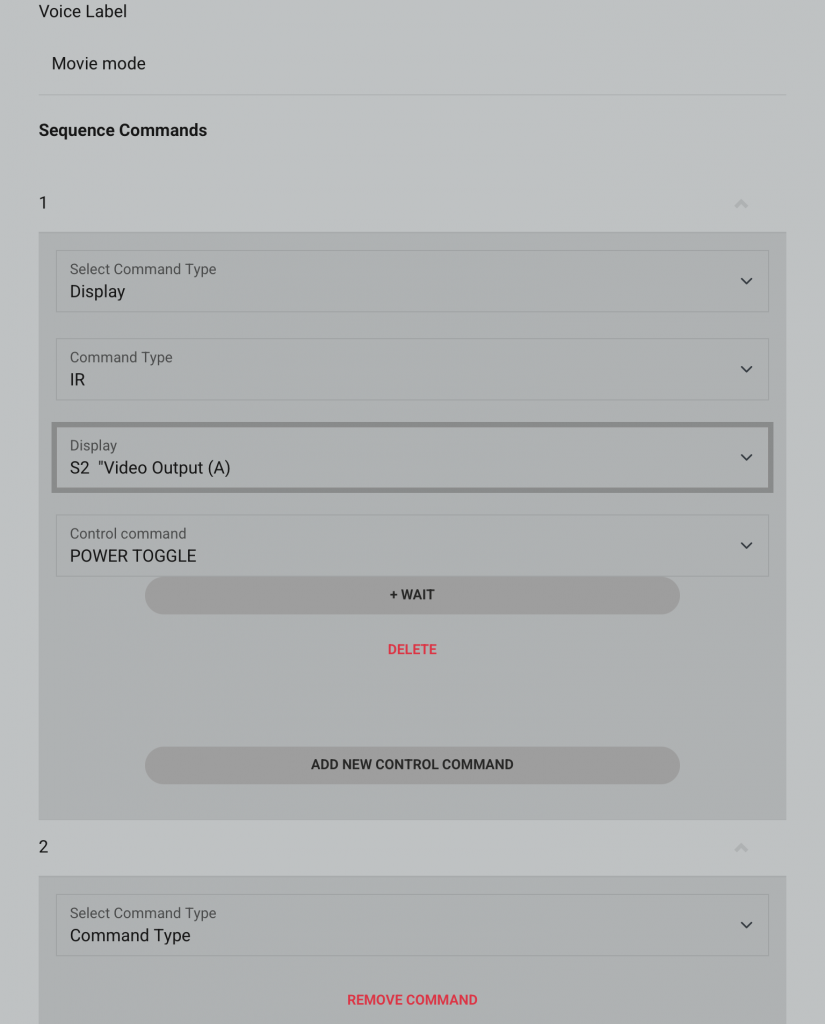Screen dimensions: 825x1024
Task: Select the sequence number 1 header
Action: pyautogui.click(x=412, y=203)
